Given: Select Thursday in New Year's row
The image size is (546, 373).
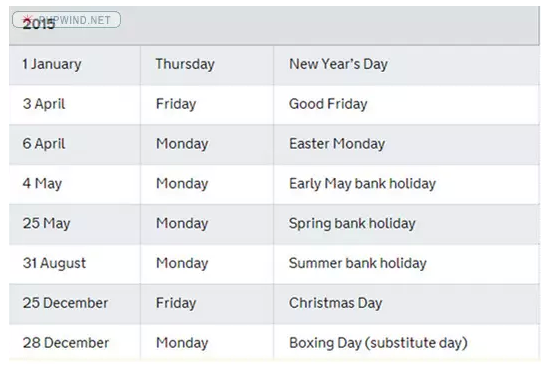Looking at the screenshot, I should click(x=185, y=64).
